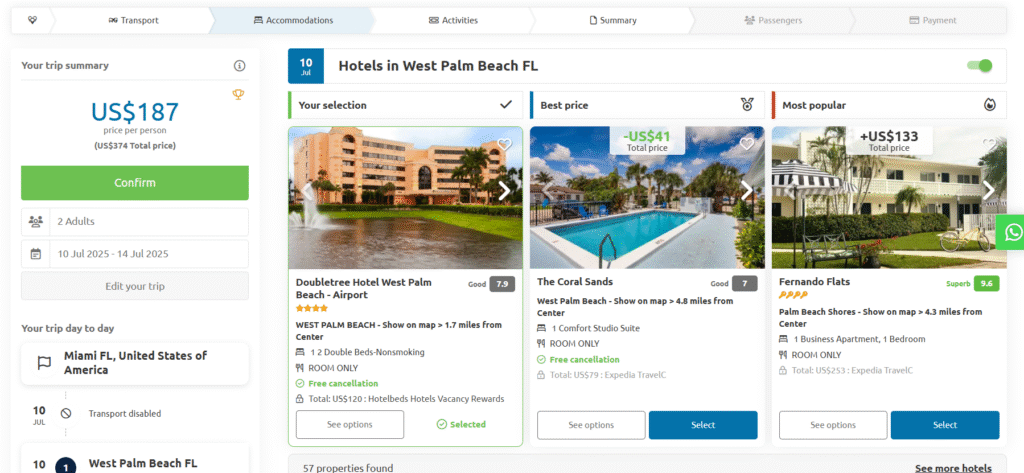Image resolution: width=1024 pixels, height=473 pixels.
Task: Click the Most popular flame icon
Action: click(x=989, y=105)
